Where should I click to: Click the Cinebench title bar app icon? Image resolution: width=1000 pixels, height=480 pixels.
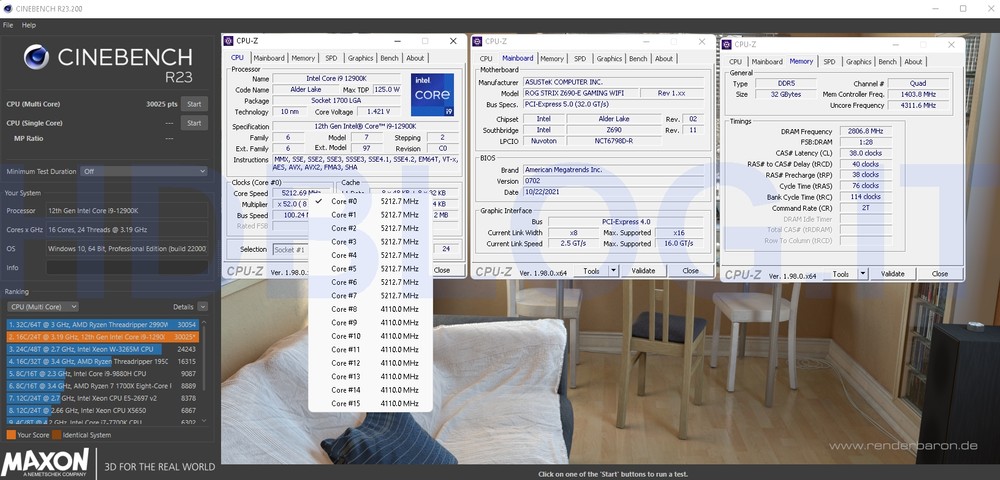(x=8, y=8)
